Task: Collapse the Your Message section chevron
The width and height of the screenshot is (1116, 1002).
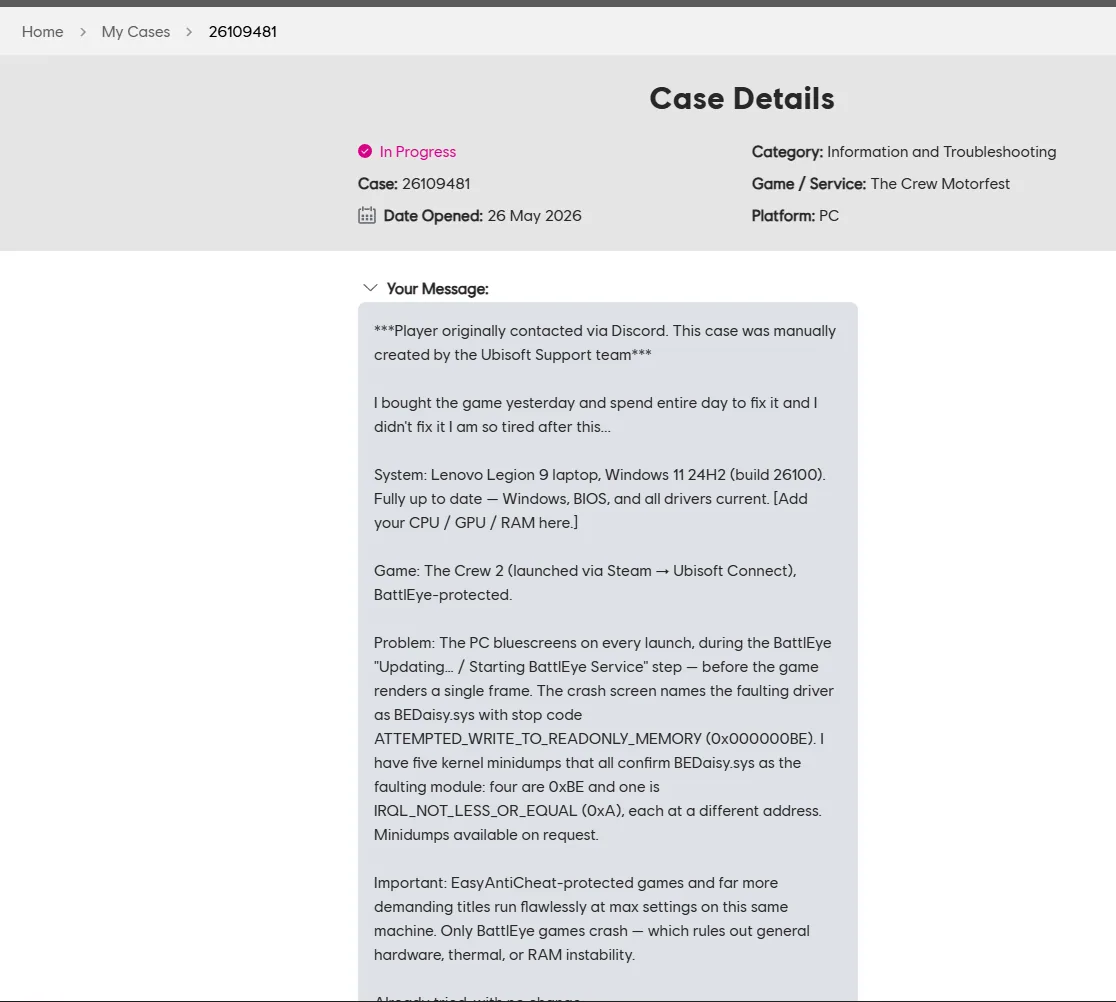Action: (x=370, y=288)
